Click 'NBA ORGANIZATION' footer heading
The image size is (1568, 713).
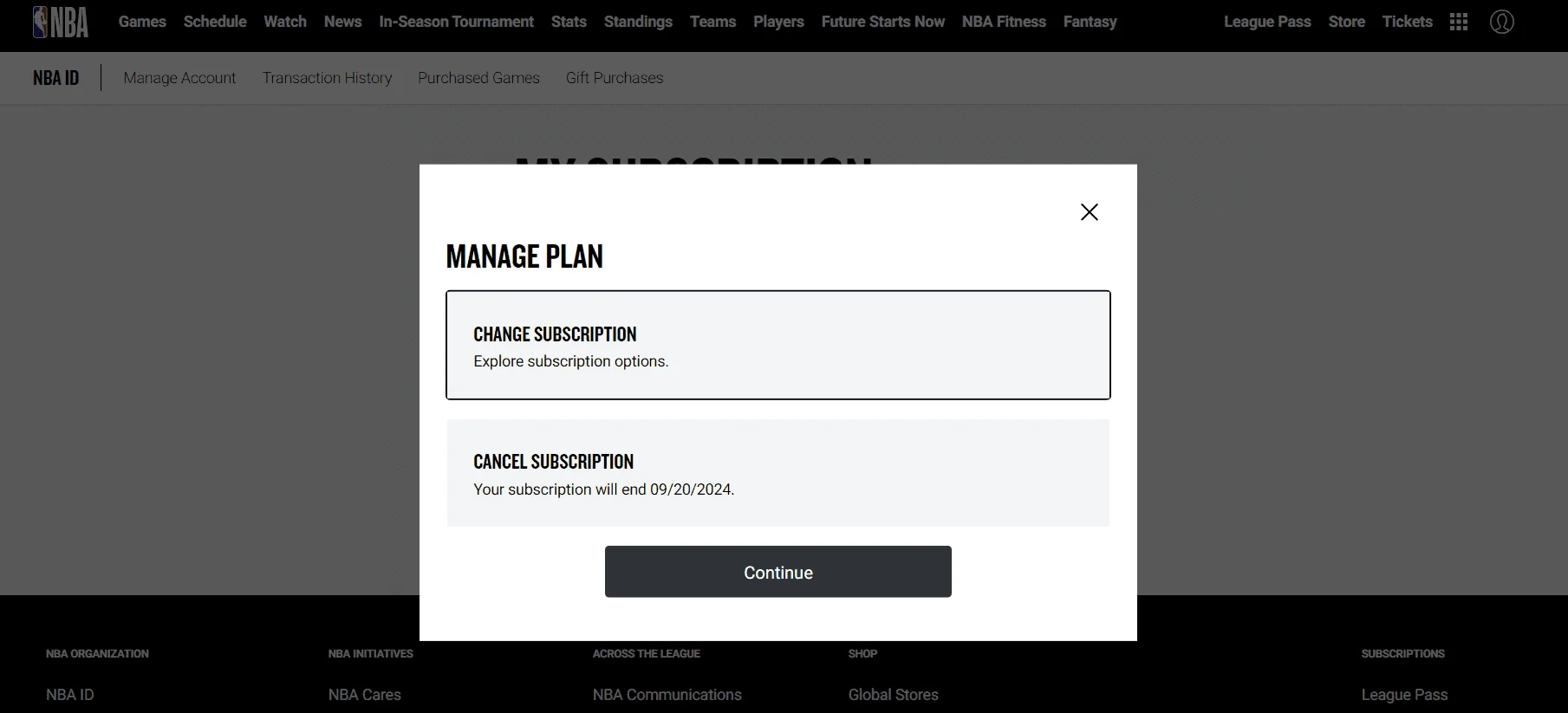[x=97, y=654]
